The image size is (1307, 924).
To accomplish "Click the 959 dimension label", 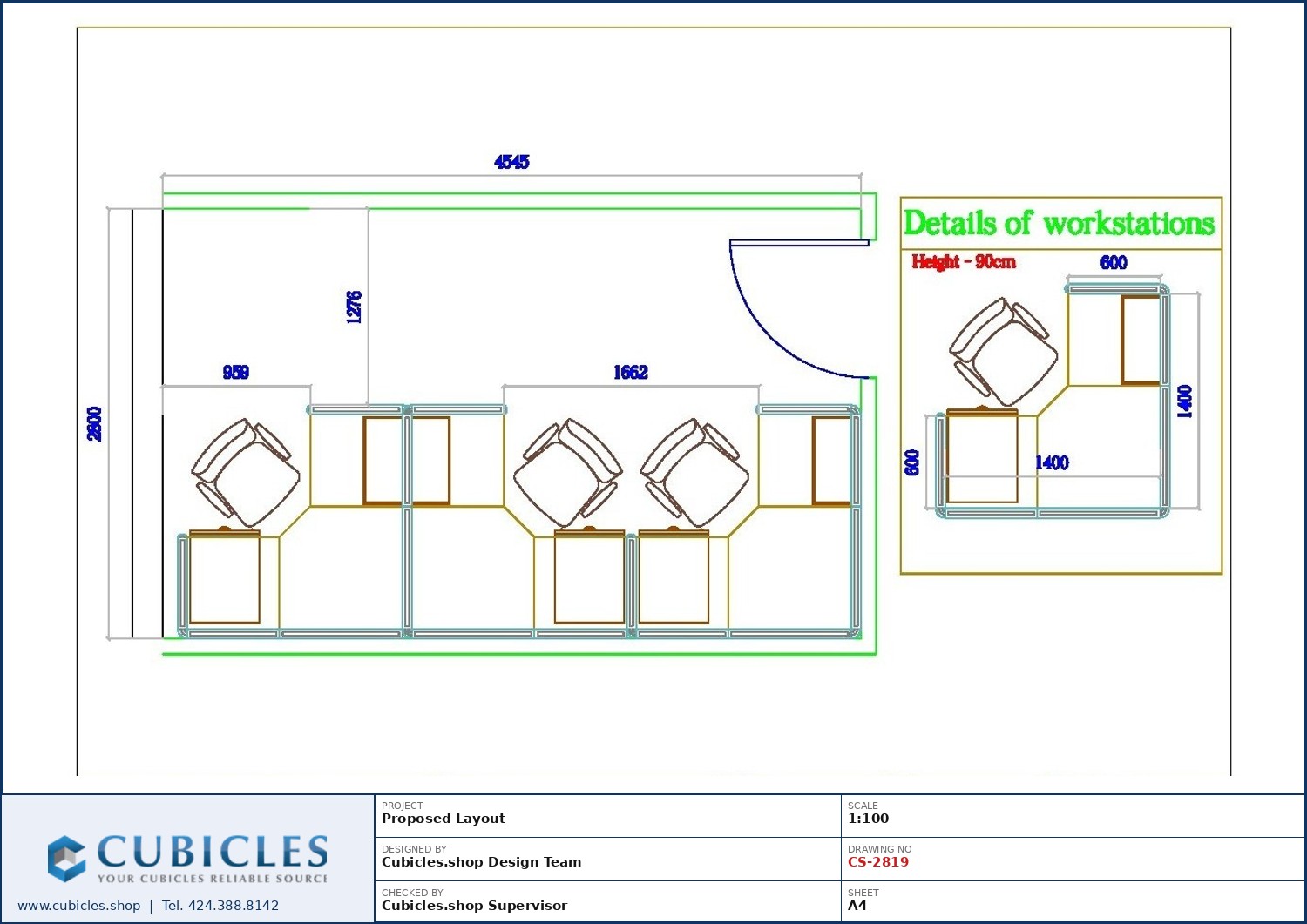I will (235, 373).
